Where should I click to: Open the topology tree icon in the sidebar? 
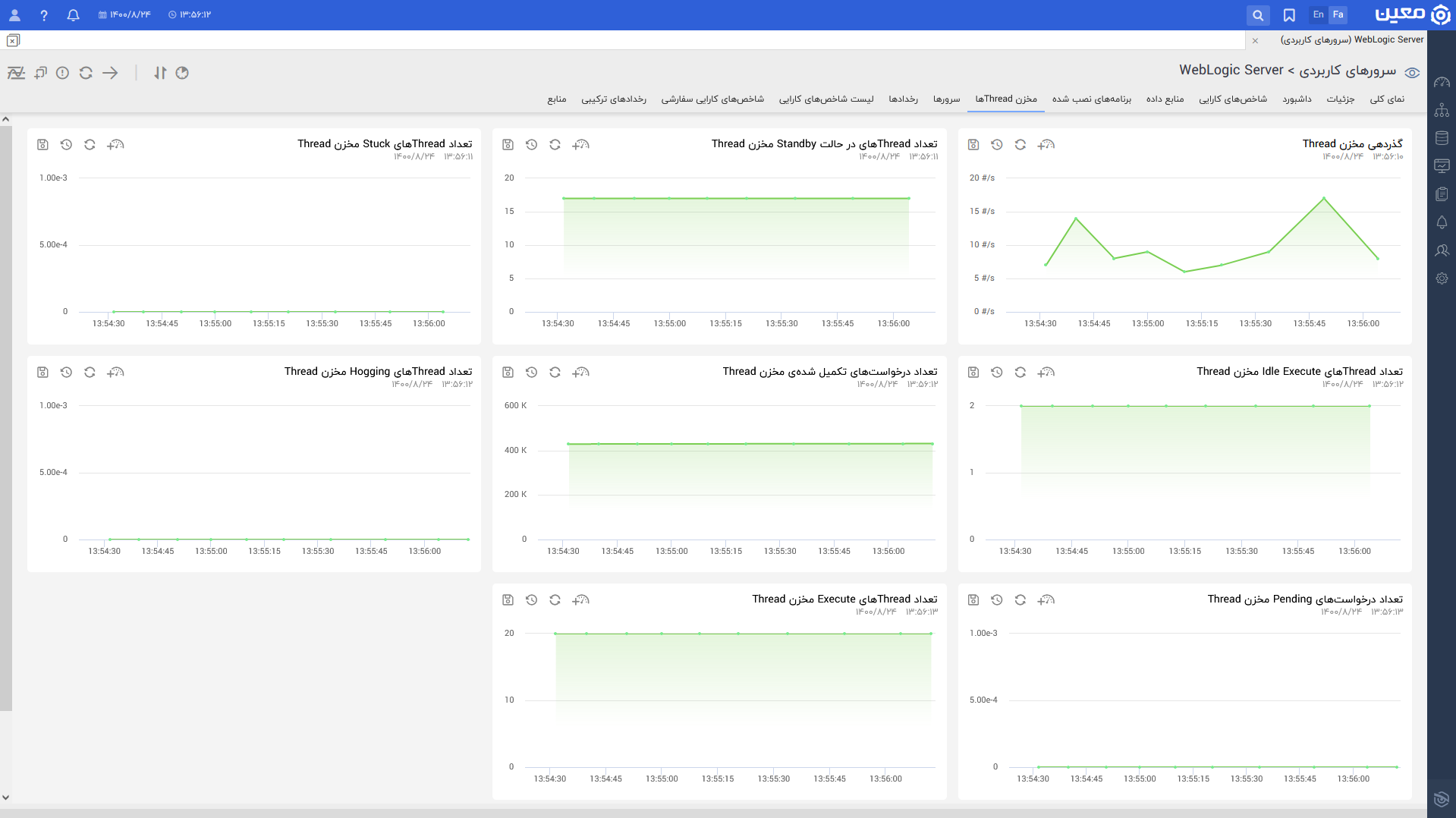pos(1442,110)
